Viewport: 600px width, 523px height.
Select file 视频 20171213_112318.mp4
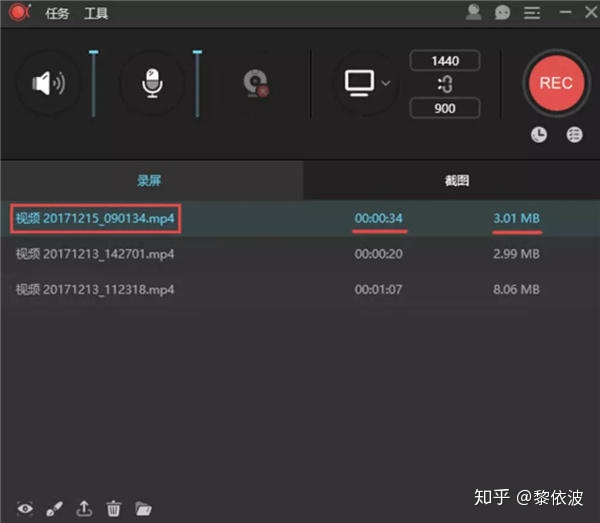pyautogui.click(x=95, y=290)
